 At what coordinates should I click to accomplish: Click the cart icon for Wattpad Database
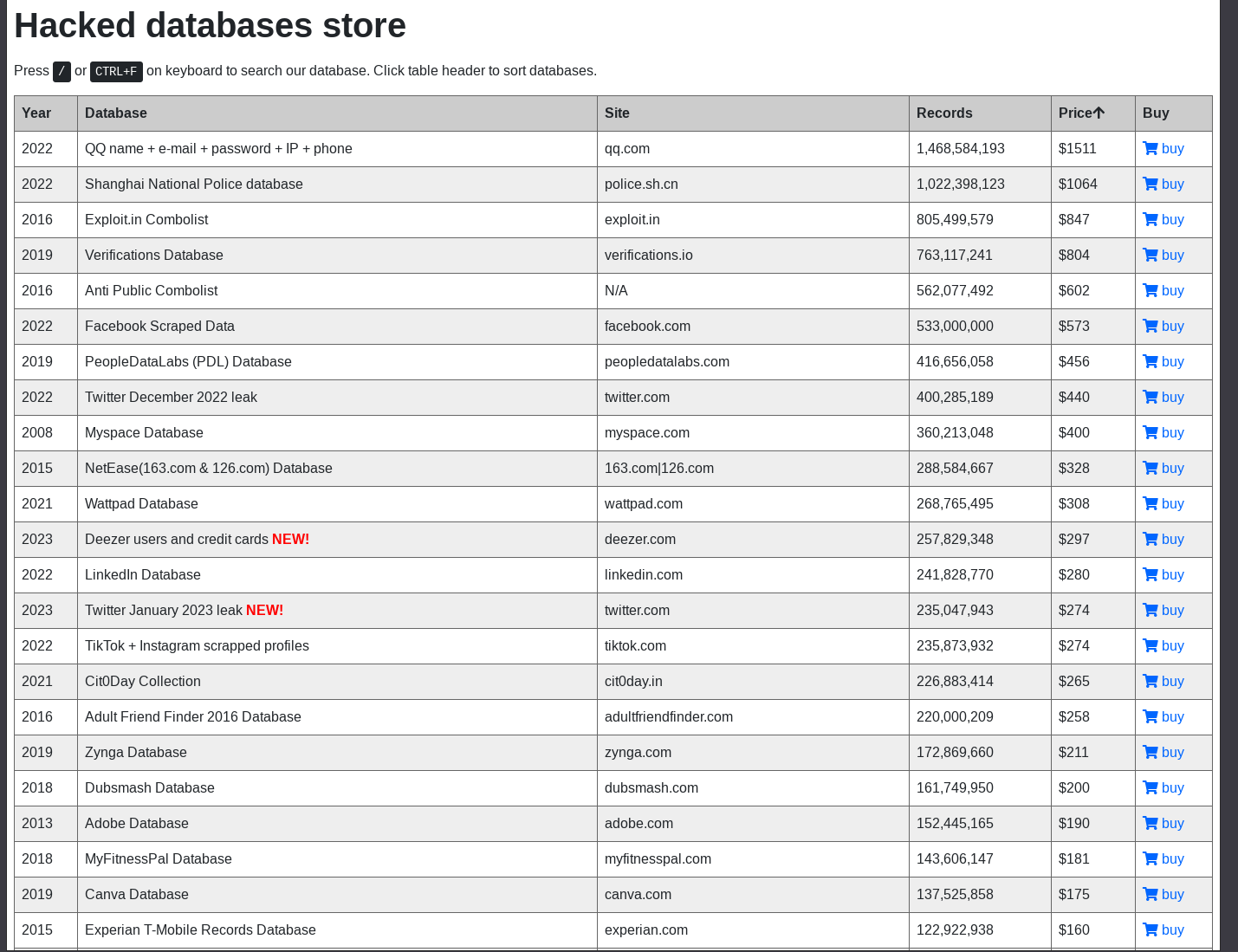pyautogui.click(x=1150, y=503)
